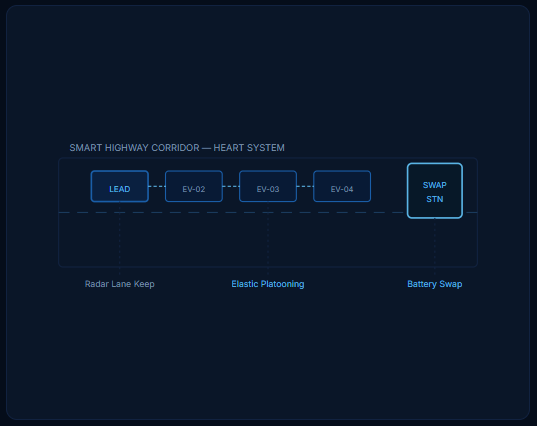Select the link joining EV-03 and EV-04
This screenshot has height=426, width=537.
[305, 186]
